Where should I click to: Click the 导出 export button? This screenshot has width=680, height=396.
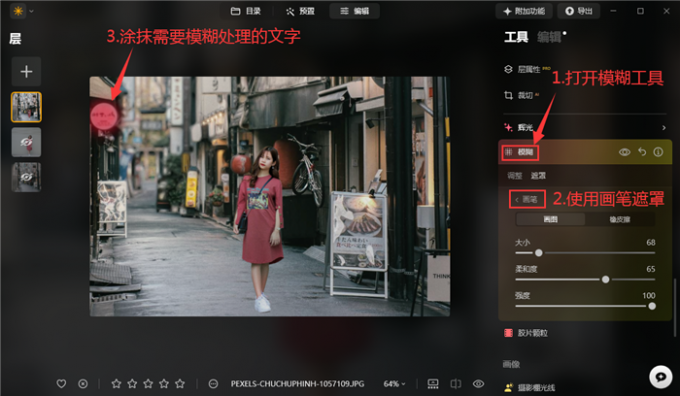tap(579, 11)
